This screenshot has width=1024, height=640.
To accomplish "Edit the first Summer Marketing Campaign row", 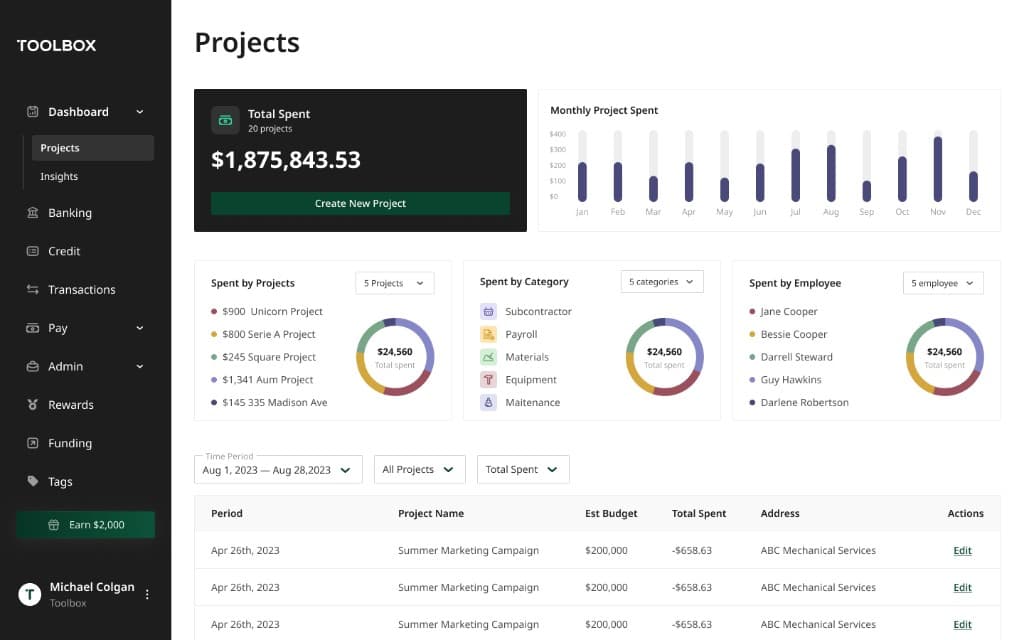I will (x=961, y=550).
